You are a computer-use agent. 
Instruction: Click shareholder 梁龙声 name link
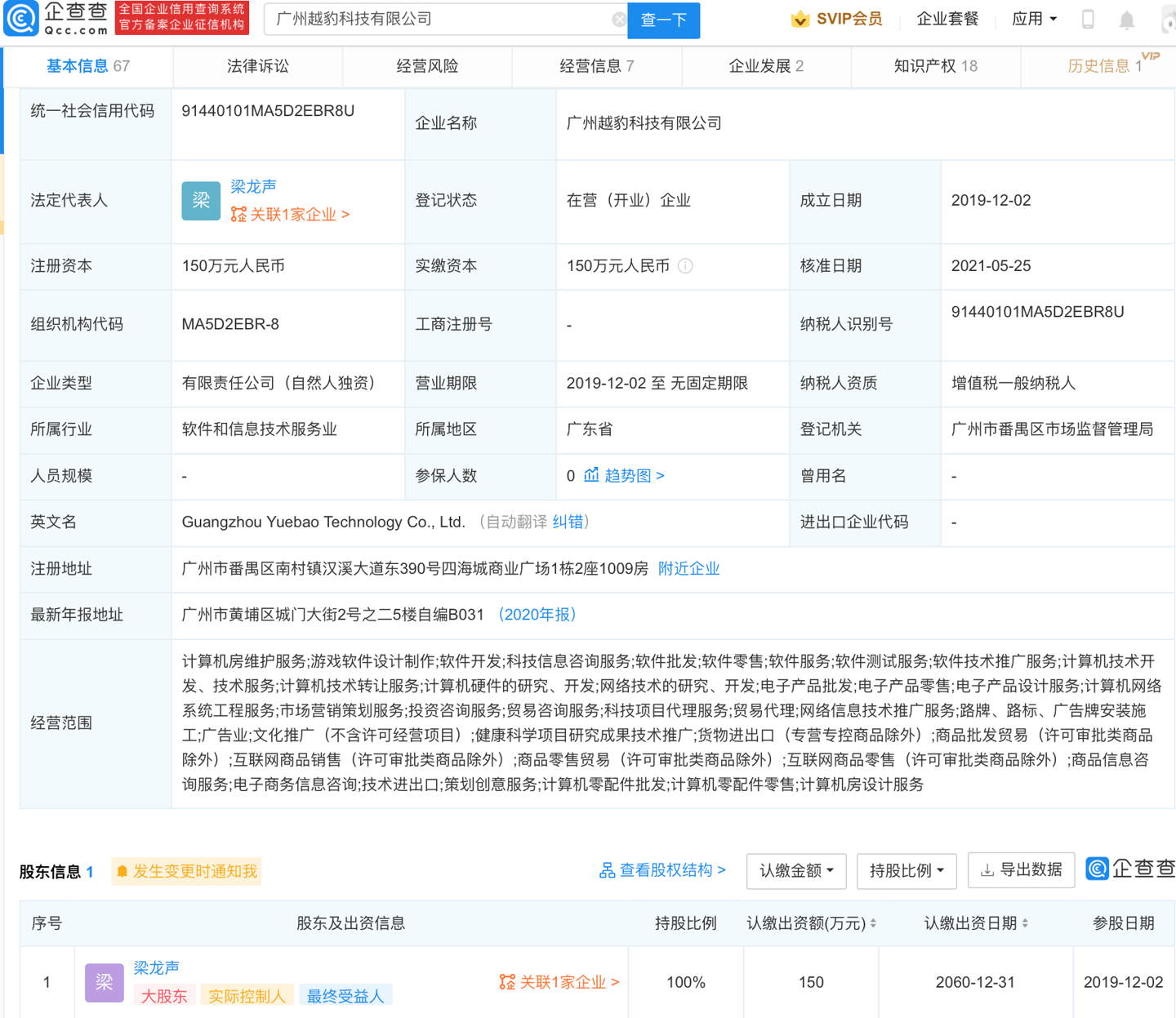click(155, 967)
